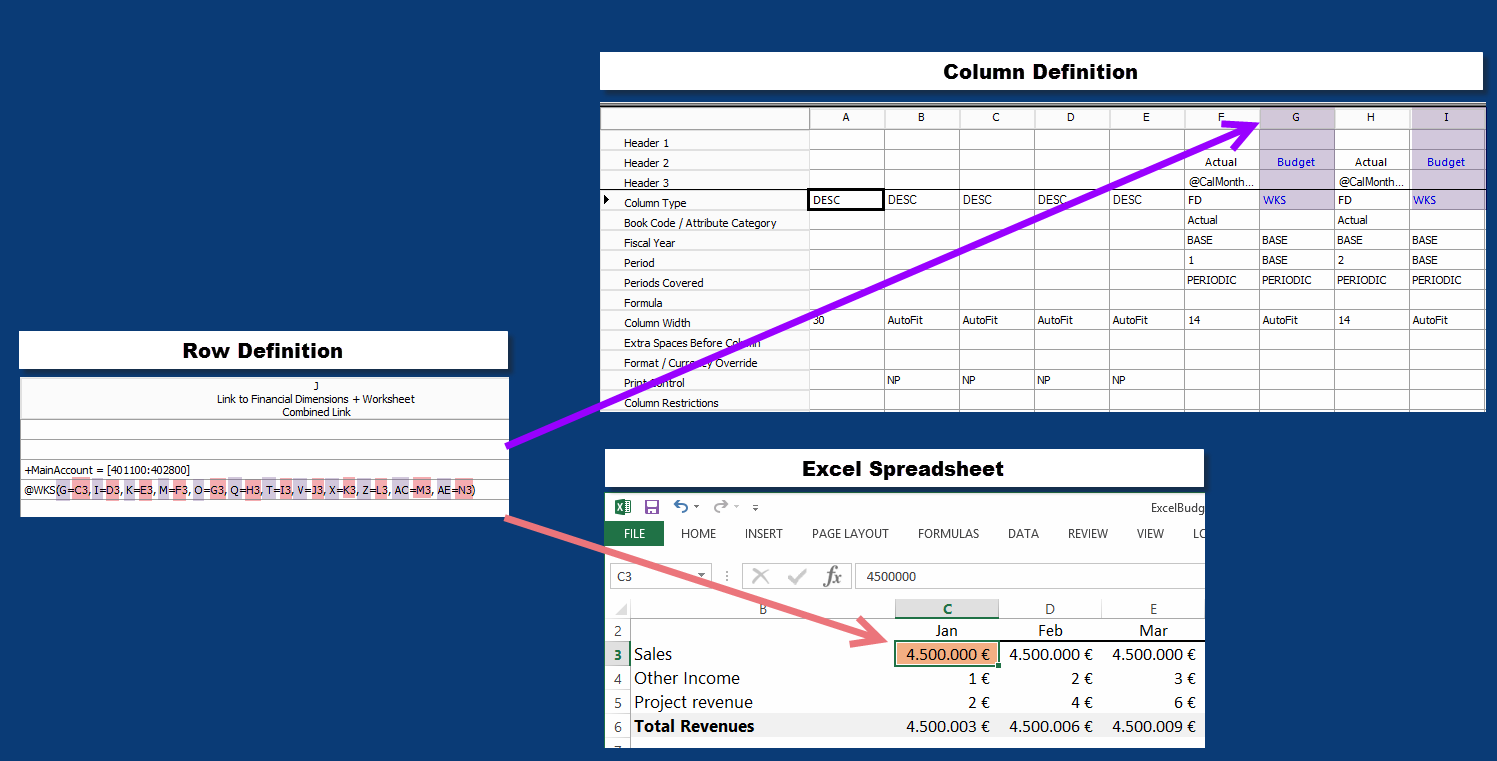The width and height of the screenshot is (1497, 761).
Task: Select column D header in Excel
Action: tap(1050, 609)
